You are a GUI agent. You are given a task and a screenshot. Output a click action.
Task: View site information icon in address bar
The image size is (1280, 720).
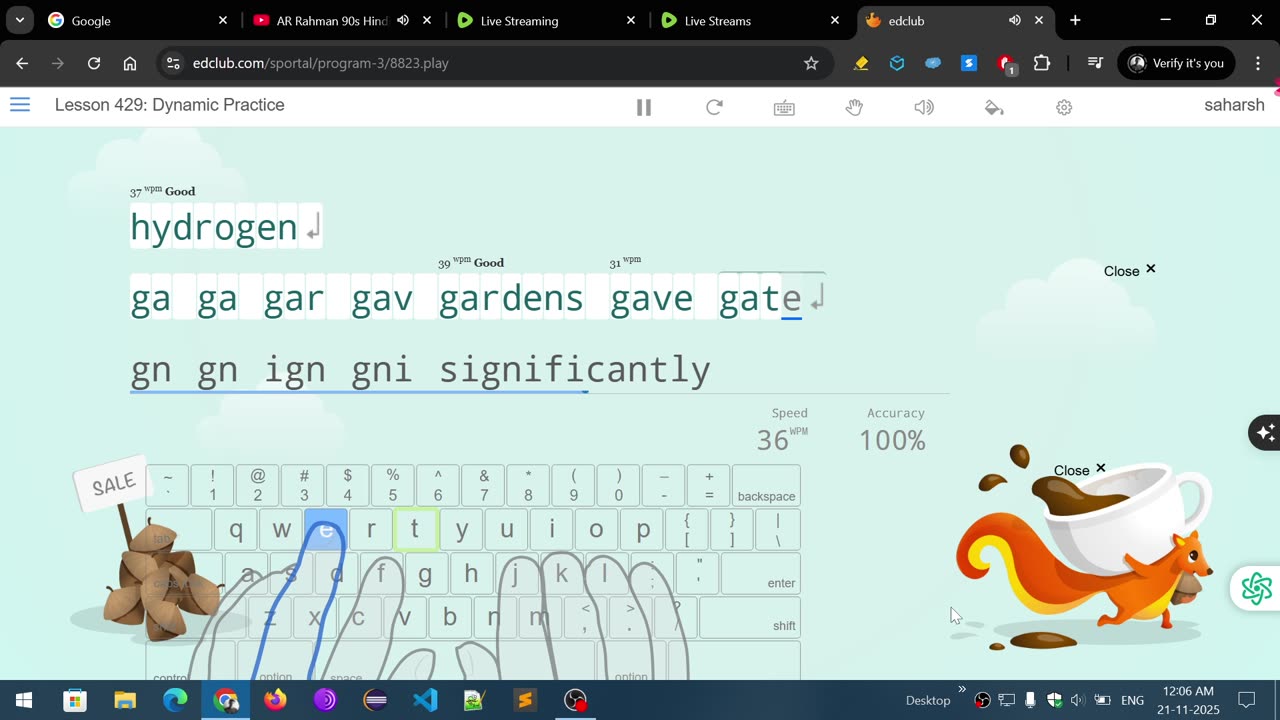click(173, 63)
